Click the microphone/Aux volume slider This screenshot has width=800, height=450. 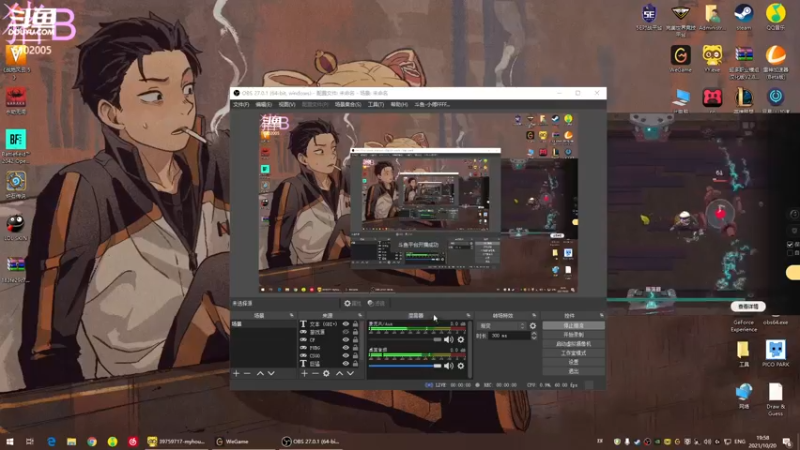point(405,339)
